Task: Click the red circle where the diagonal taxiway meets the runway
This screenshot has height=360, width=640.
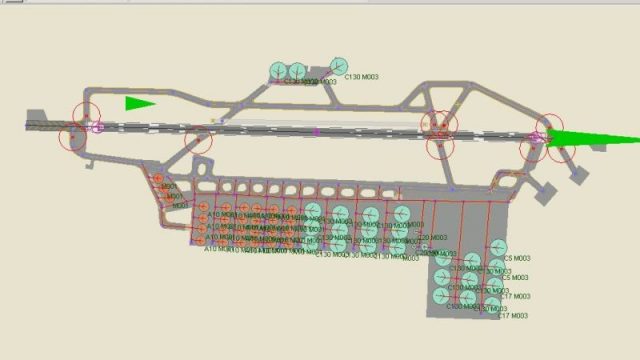Action: pyautogui.click(x=198, y=140)
